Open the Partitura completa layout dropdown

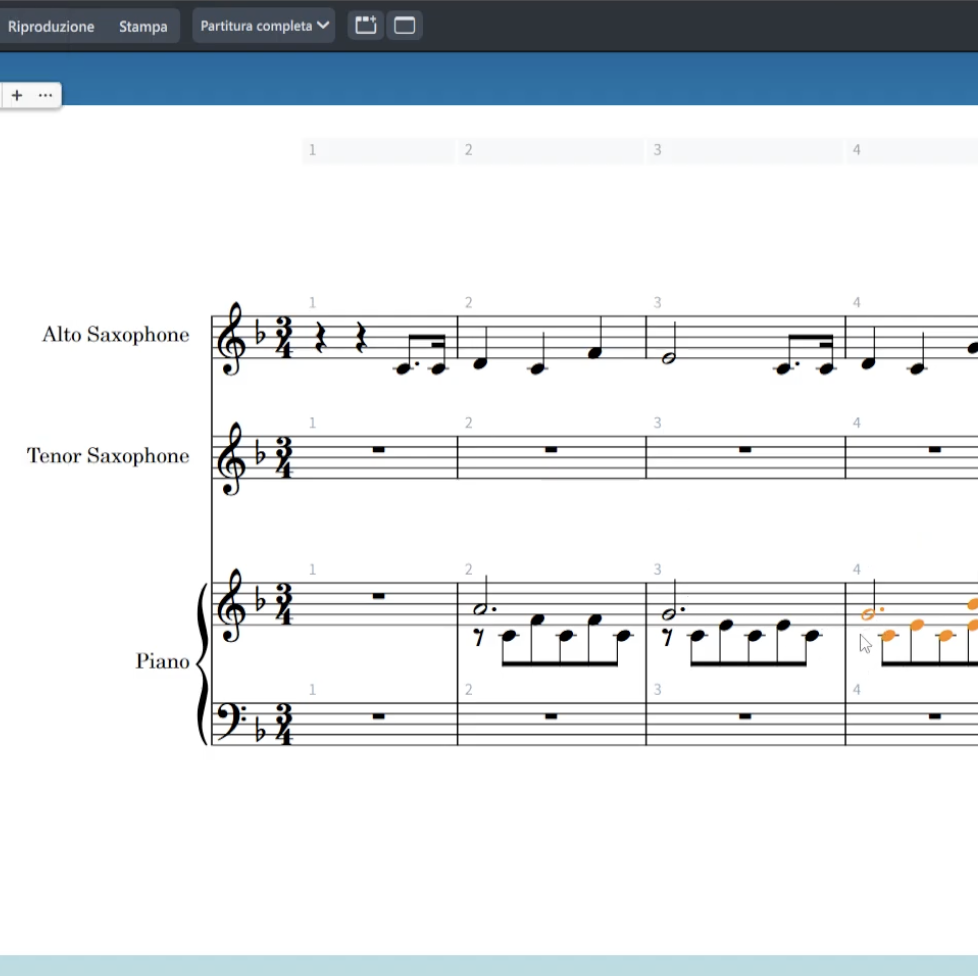[266, 26]
